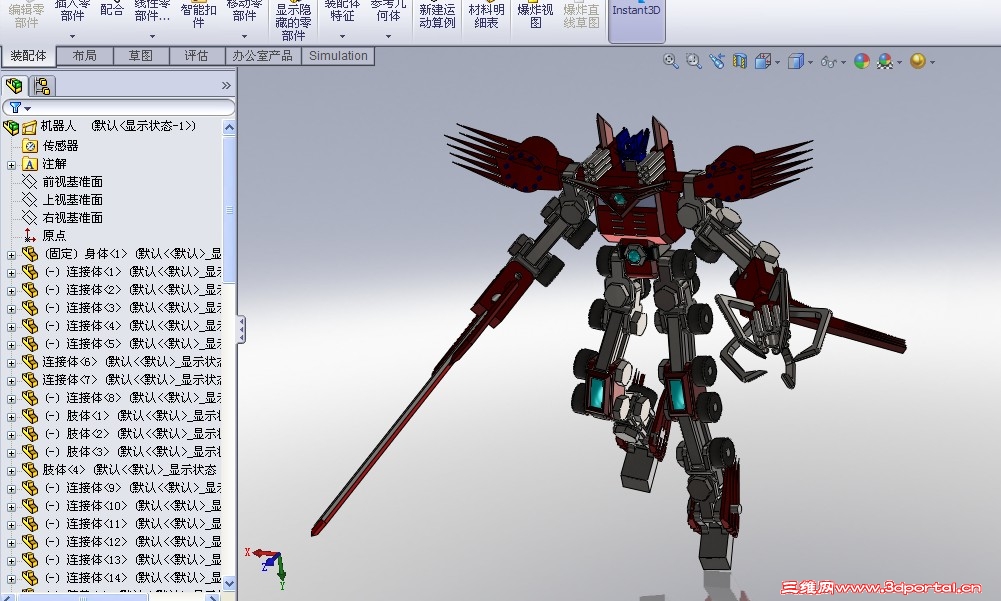Click the part icon for 身体<1>
1001x601 pixels.
29,254
